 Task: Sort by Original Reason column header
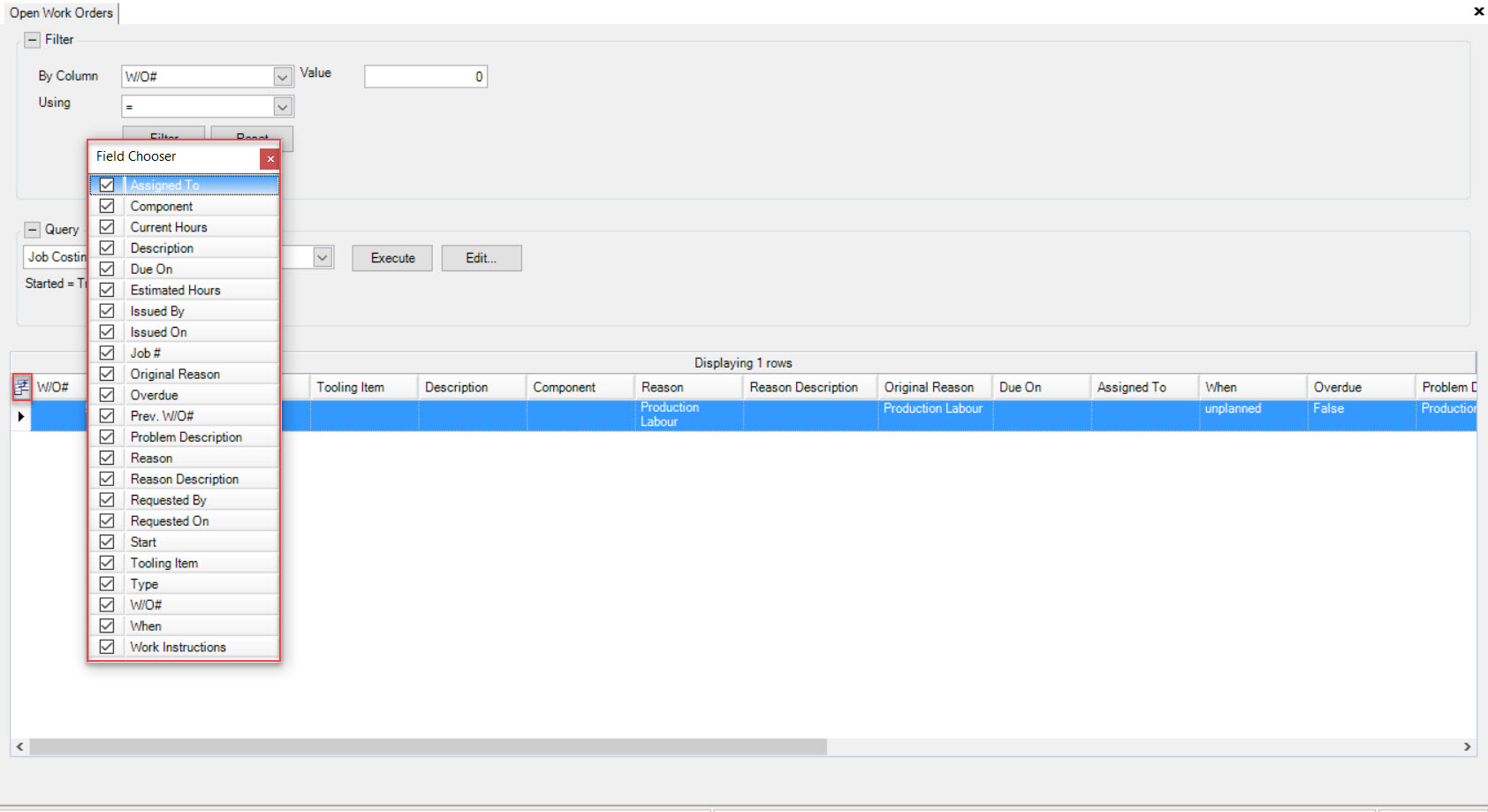click(935, 387)
